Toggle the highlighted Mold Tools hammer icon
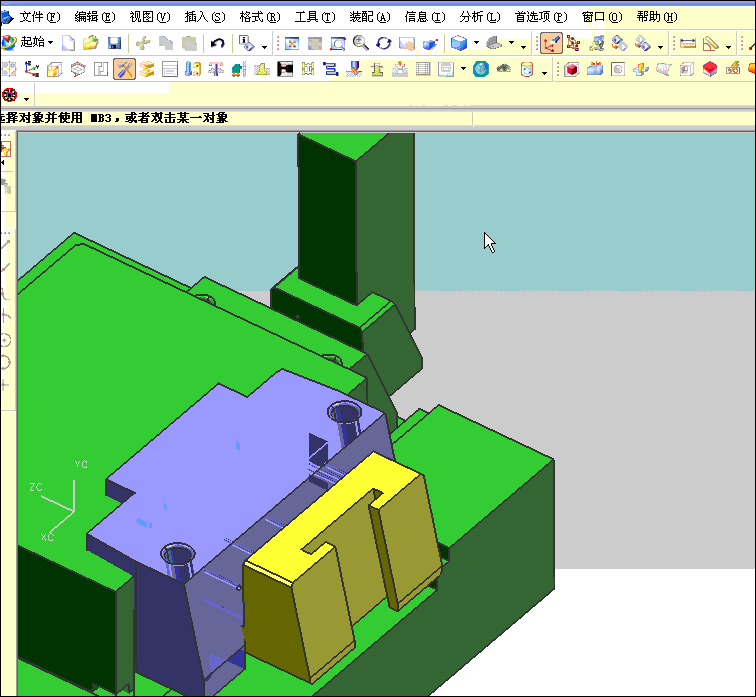 [124, 69]
